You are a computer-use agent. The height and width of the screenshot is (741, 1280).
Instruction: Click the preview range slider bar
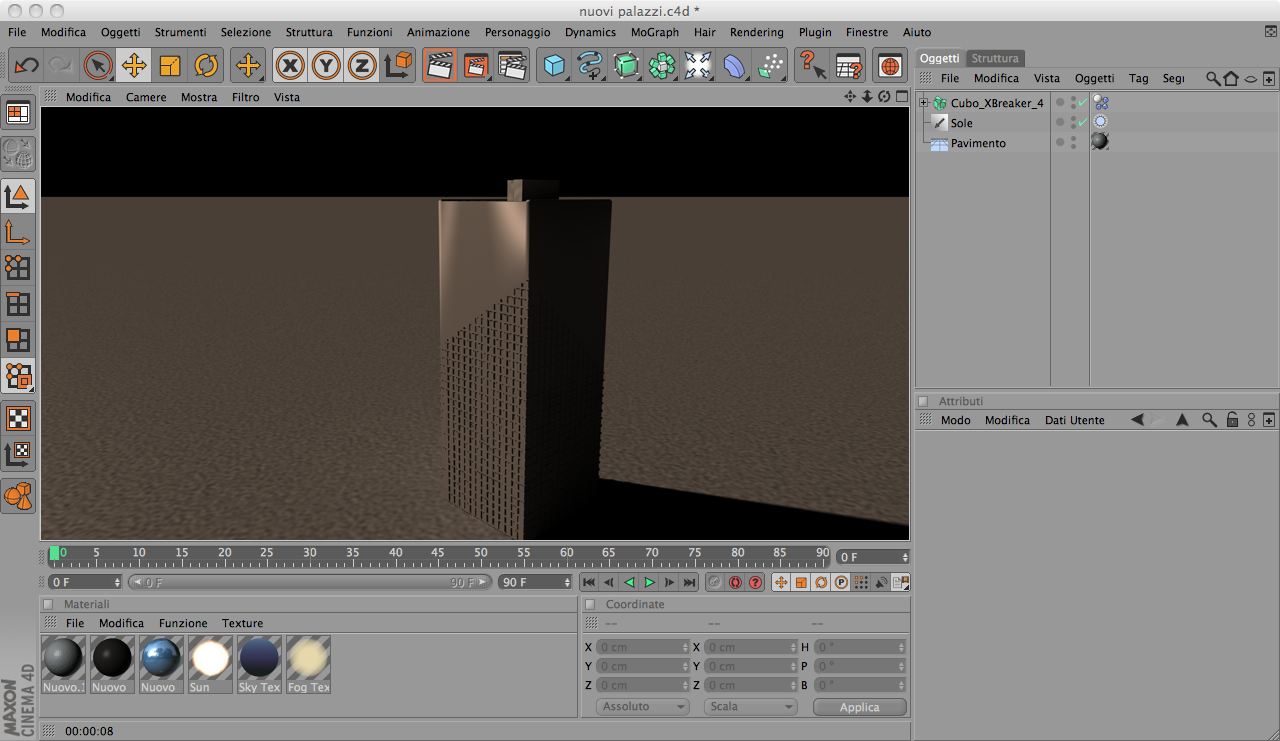(311, 582)
